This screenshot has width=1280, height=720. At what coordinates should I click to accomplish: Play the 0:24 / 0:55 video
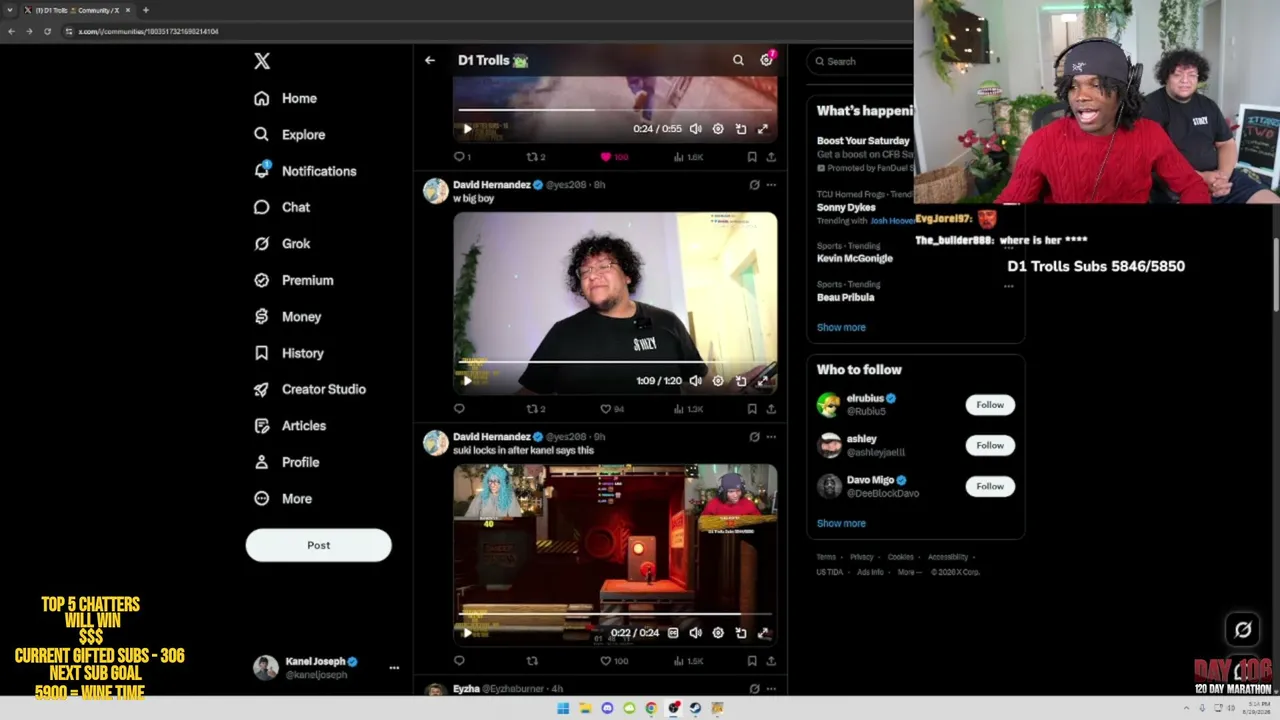tap(467, 129)
